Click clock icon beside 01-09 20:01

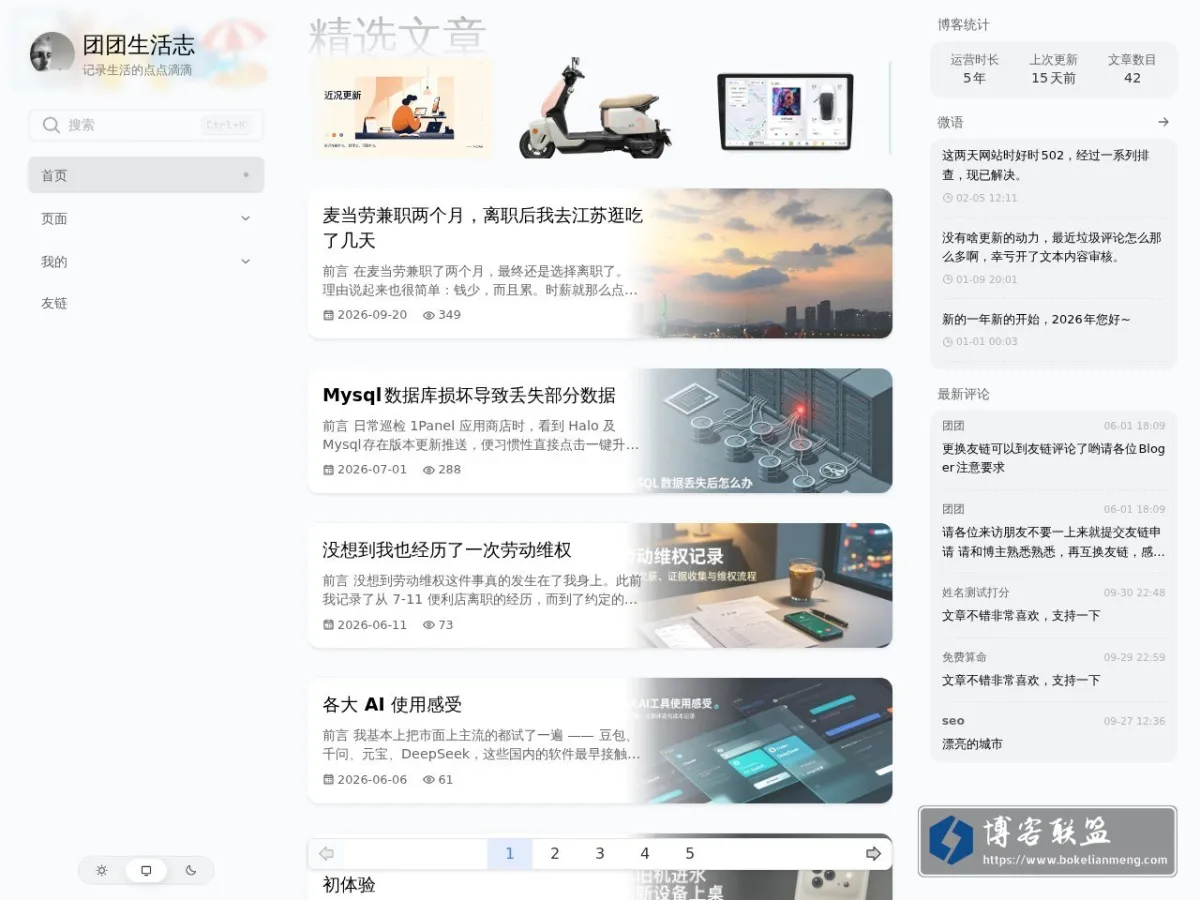(947, 280)
